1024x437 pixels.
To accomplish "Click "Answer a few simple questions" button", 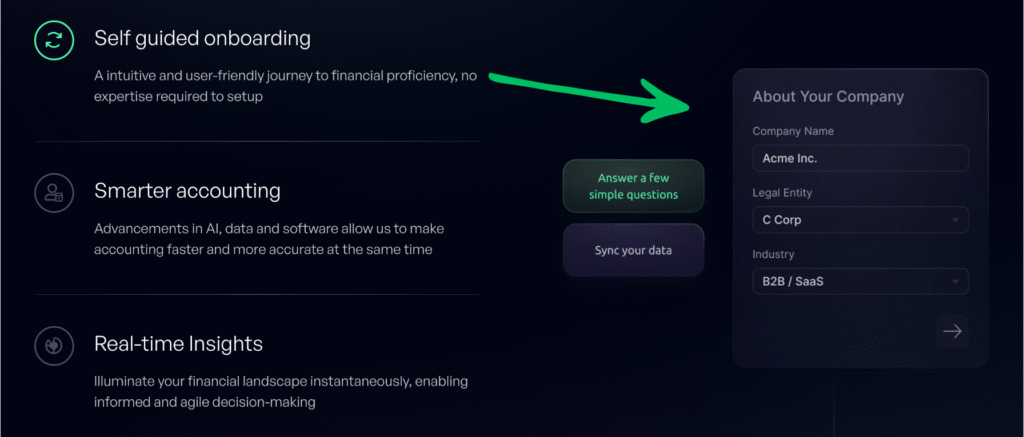I will (x=633, y=186).
